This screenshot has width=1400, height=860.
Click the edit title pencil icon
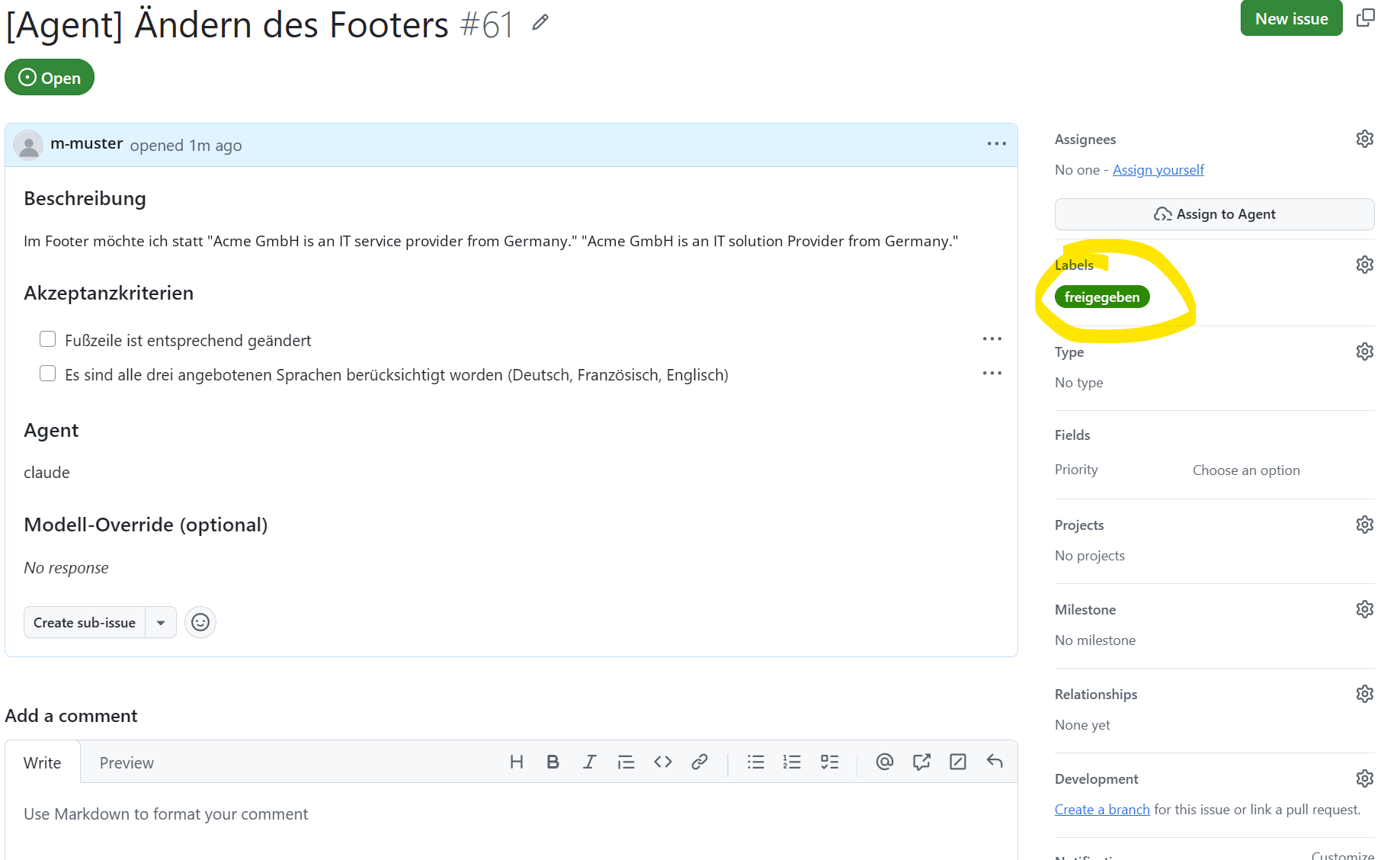540,23
